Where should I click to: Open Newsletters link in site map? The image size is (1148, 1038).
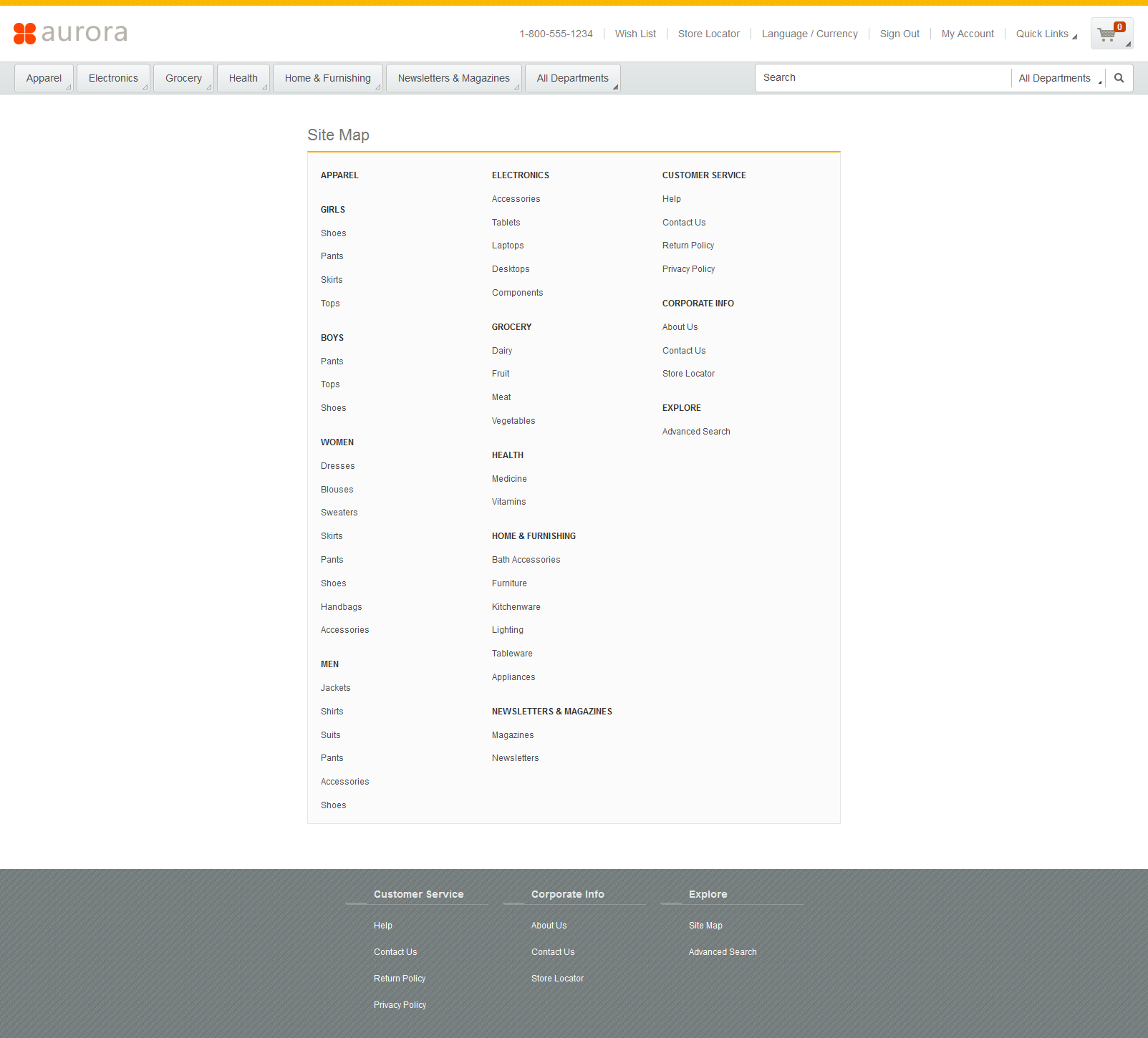point(516,758)
